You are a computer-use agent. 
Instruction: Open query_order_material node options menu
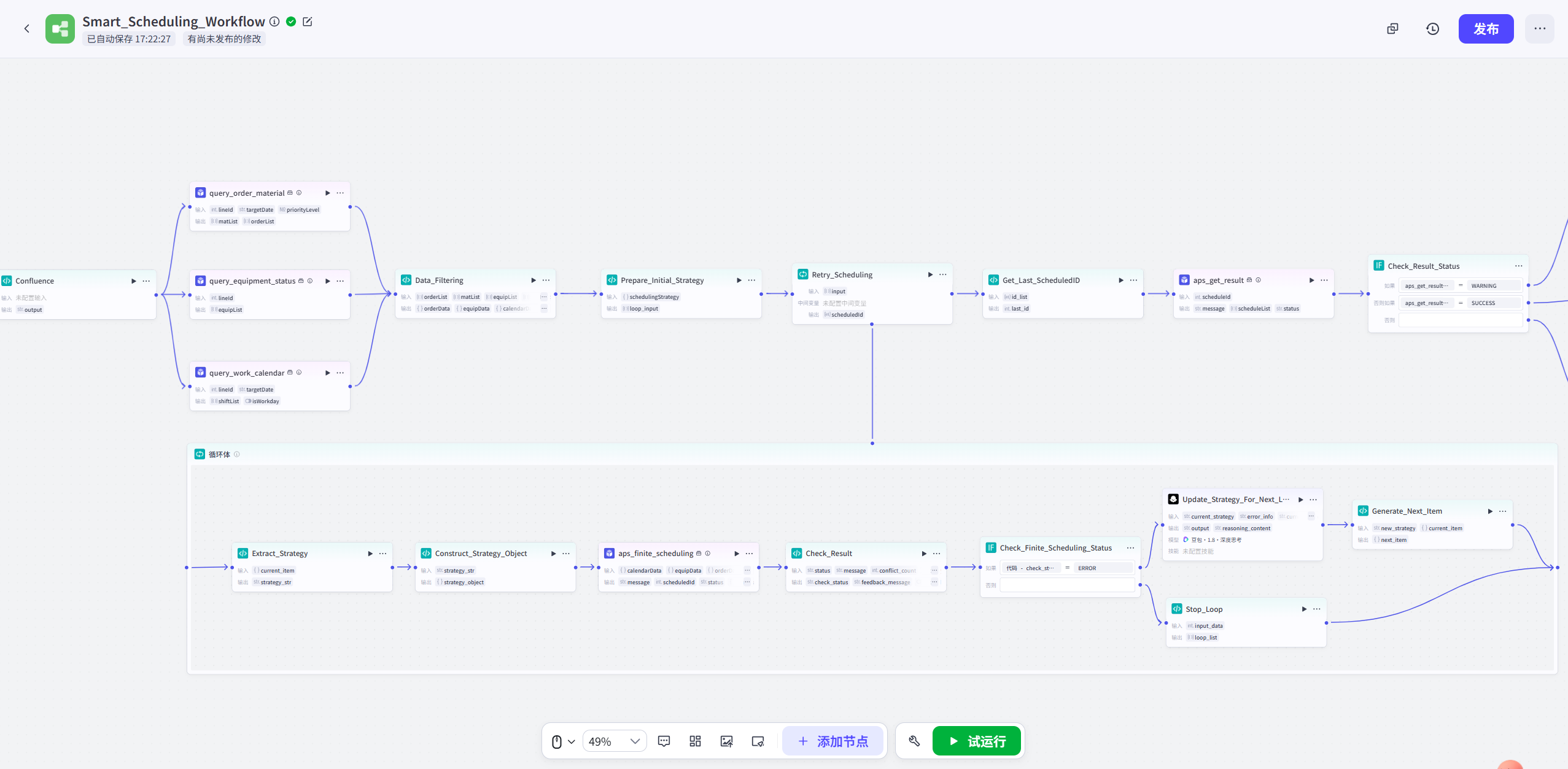pos(340,193)
